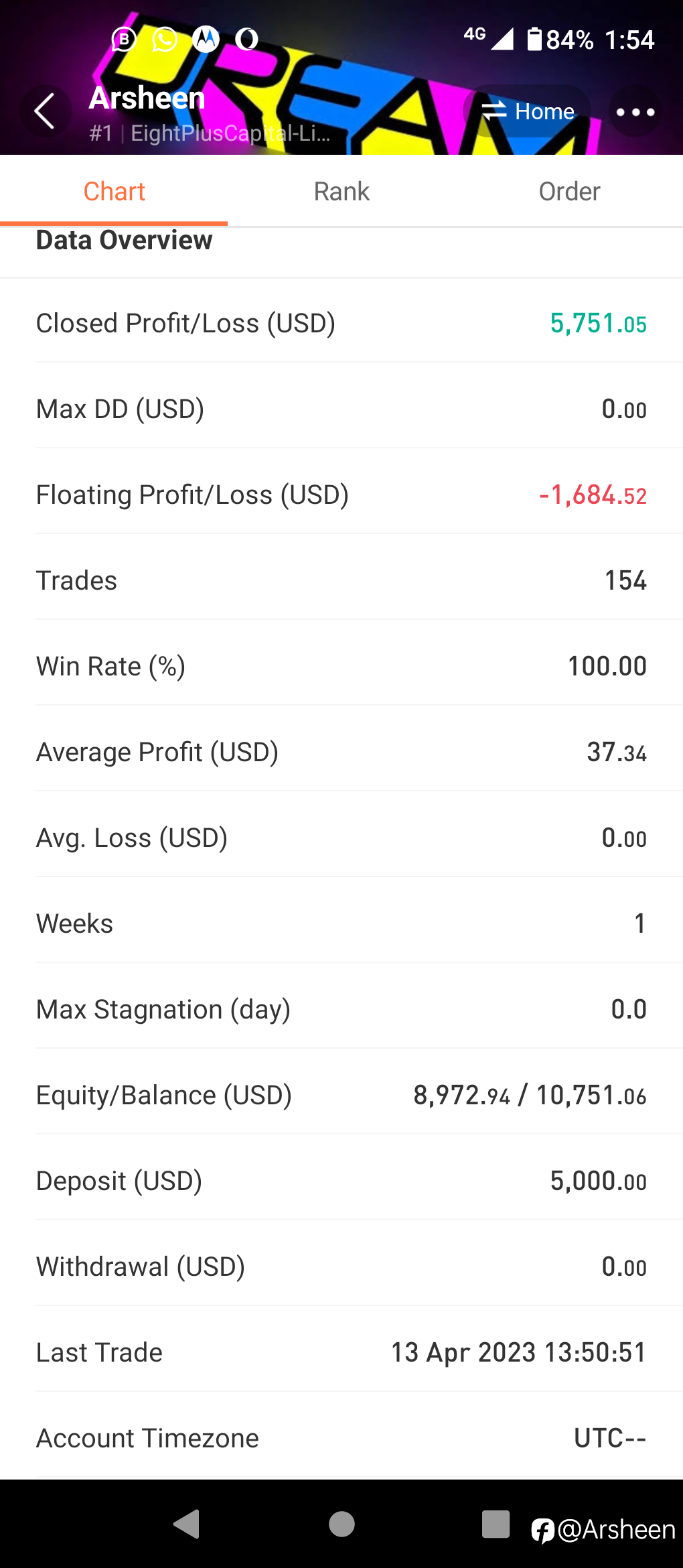
Task: Select the Closed Profit/Loss row
Action: [341, 324]
